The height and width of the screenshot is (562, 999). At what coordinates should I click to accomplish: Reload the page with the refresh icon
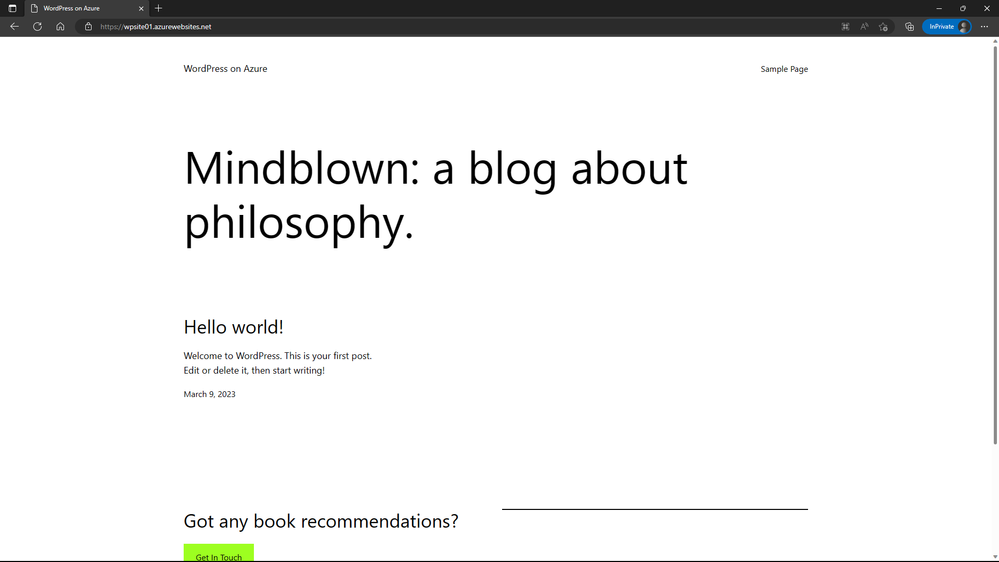(38, 27)
